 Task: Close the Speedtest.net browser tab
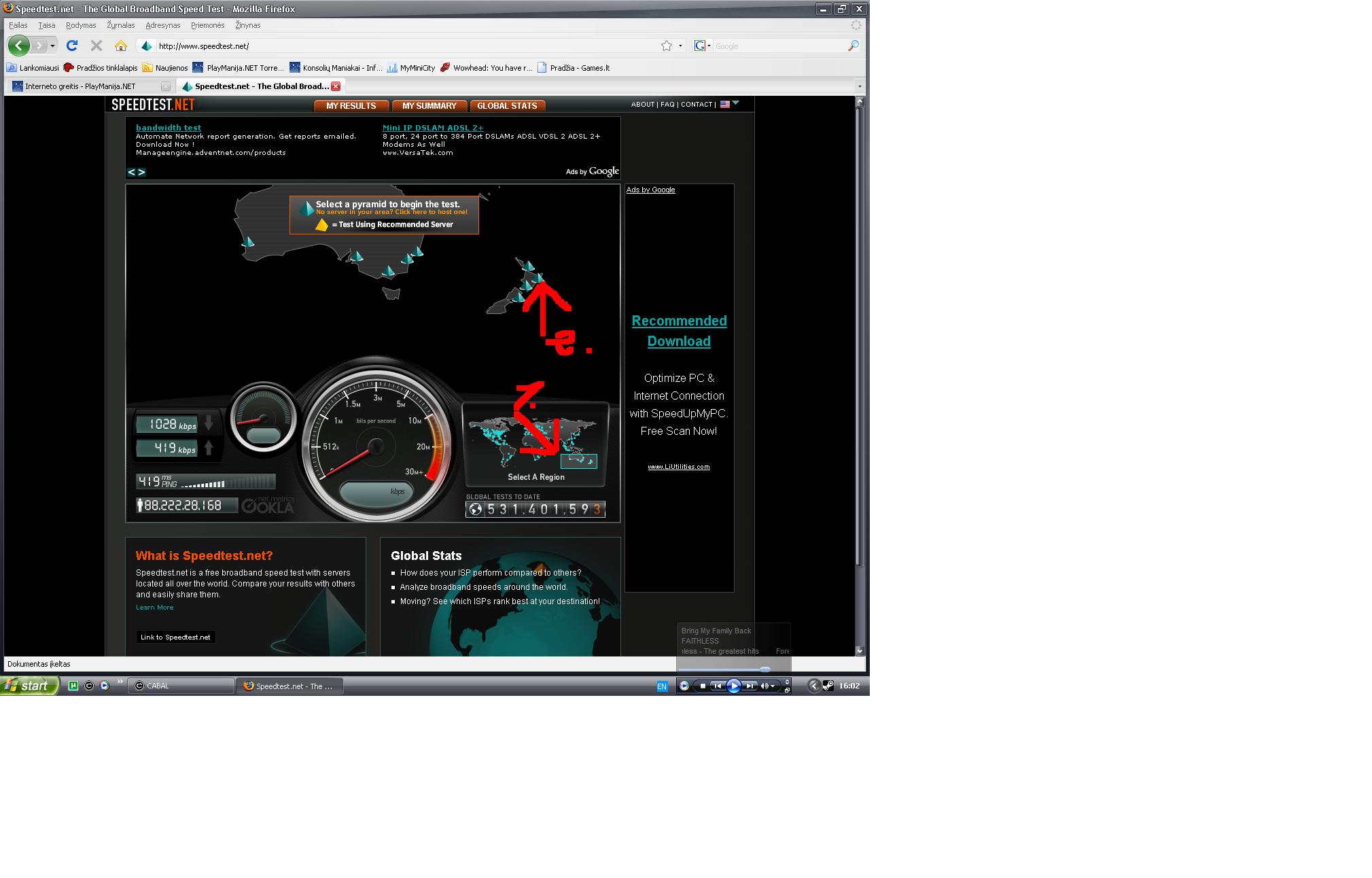point(335,86)
